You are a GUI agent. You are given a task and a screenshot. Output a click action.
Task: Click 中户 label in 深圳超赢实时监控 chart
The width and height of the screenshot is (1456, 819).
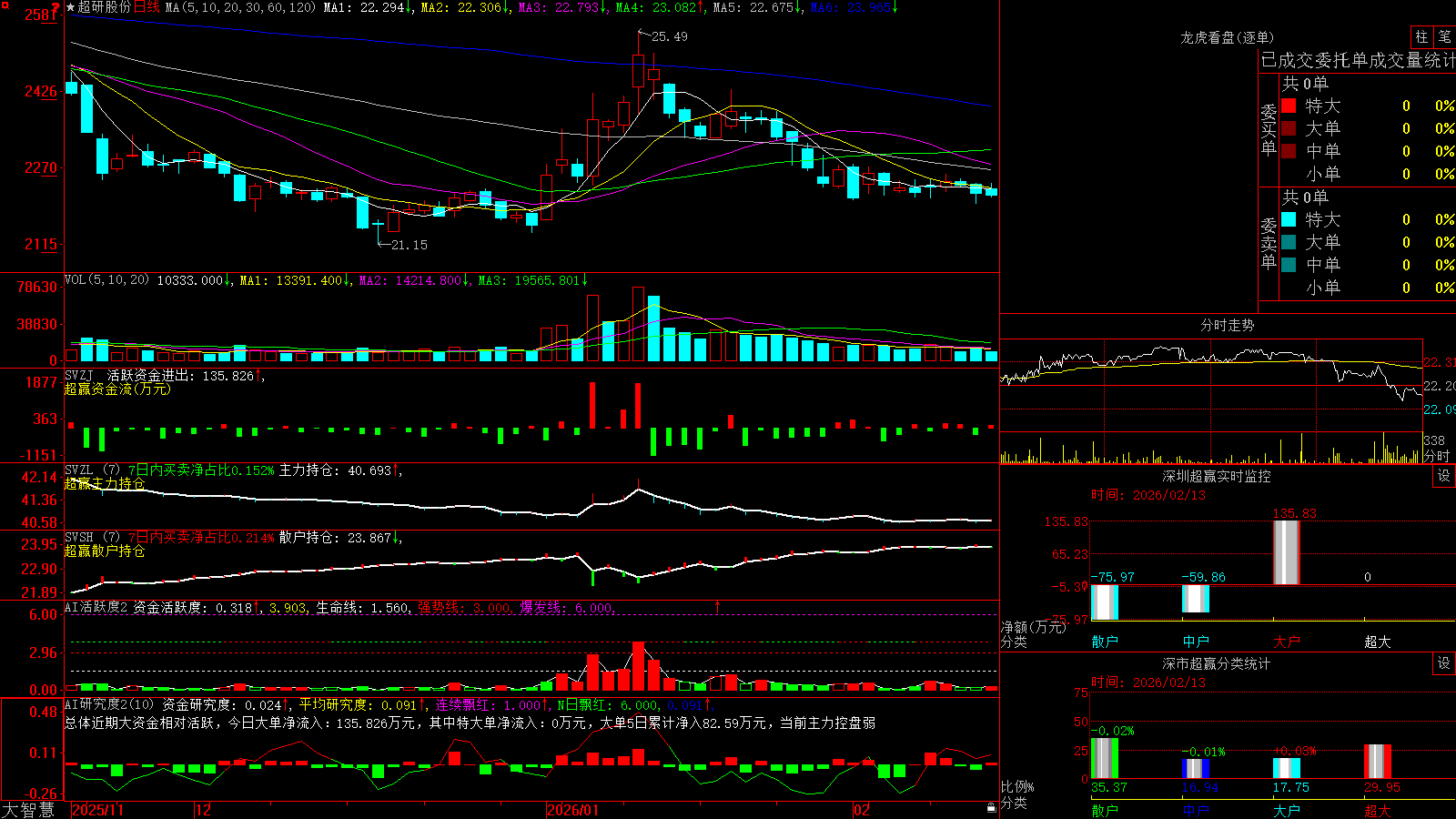coord(1196,642)
